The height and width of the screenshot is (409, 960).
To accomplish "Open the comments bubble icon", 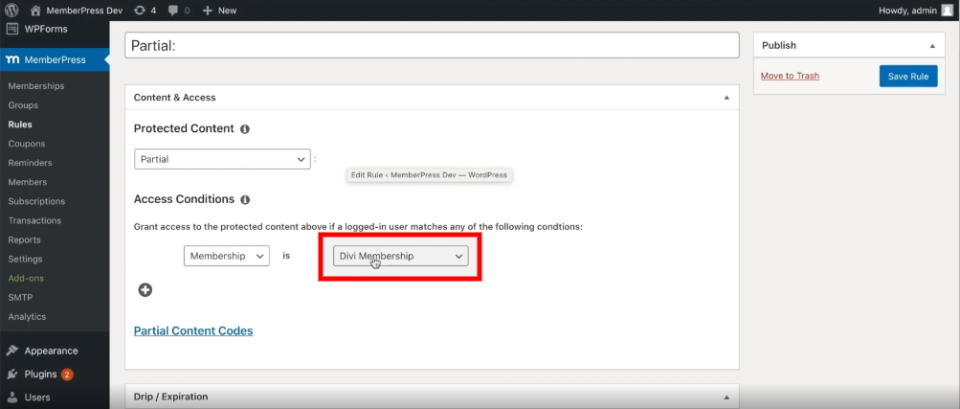I will 172,10.
